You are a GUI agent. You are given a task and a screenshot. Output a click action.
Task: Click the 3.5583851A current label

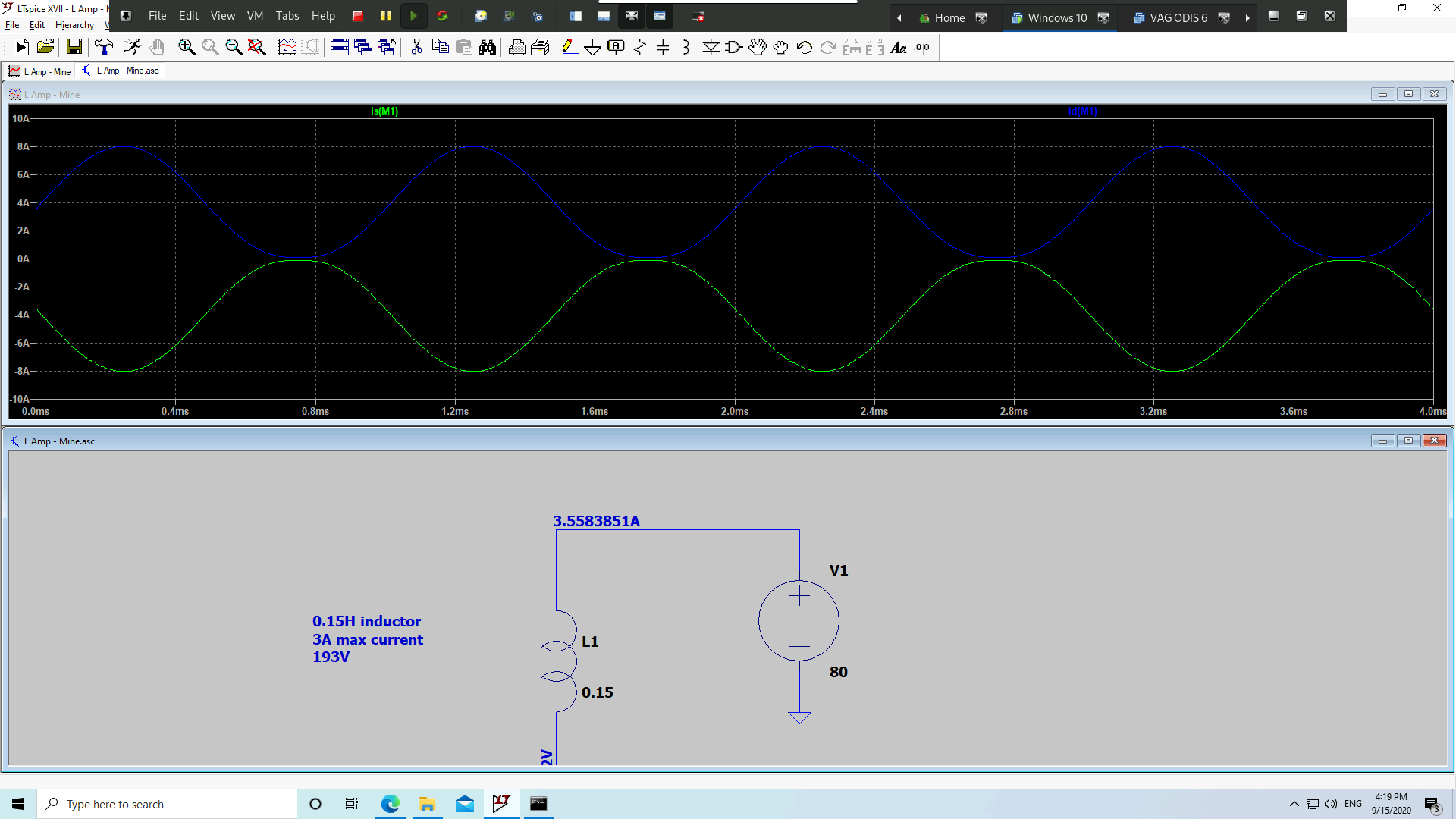[596, 521]
